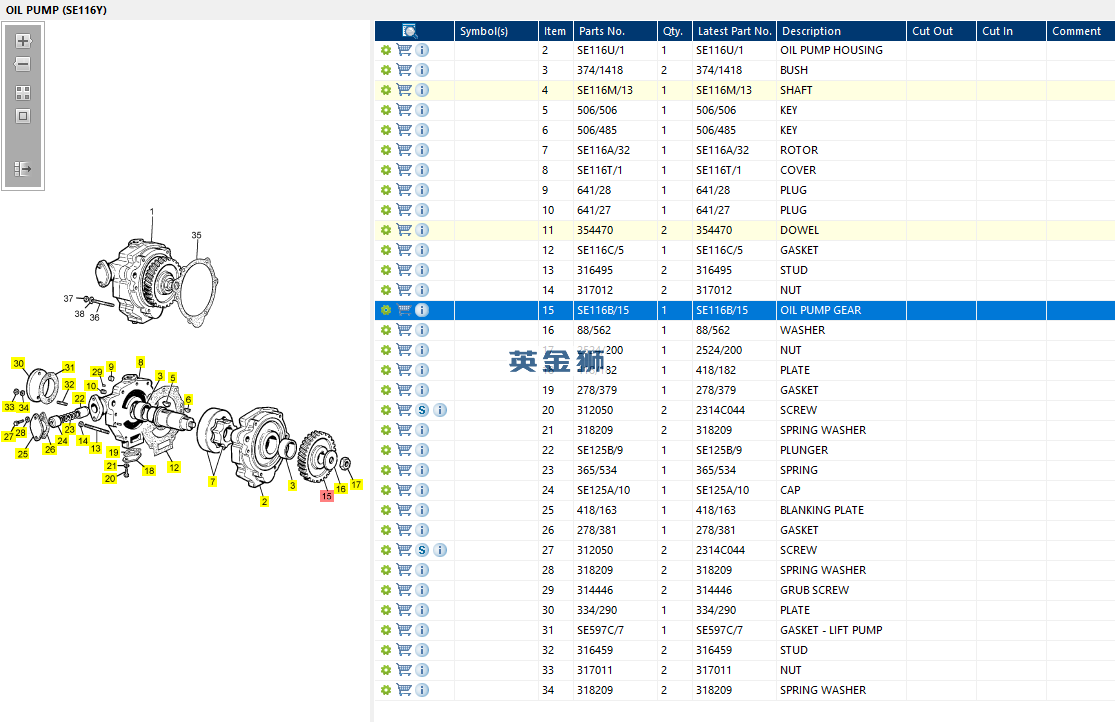The height and width of the screenshot is (722, 1115).
Task: Click gear icon on item 30 PLATE row
Action: coord(385,610)
